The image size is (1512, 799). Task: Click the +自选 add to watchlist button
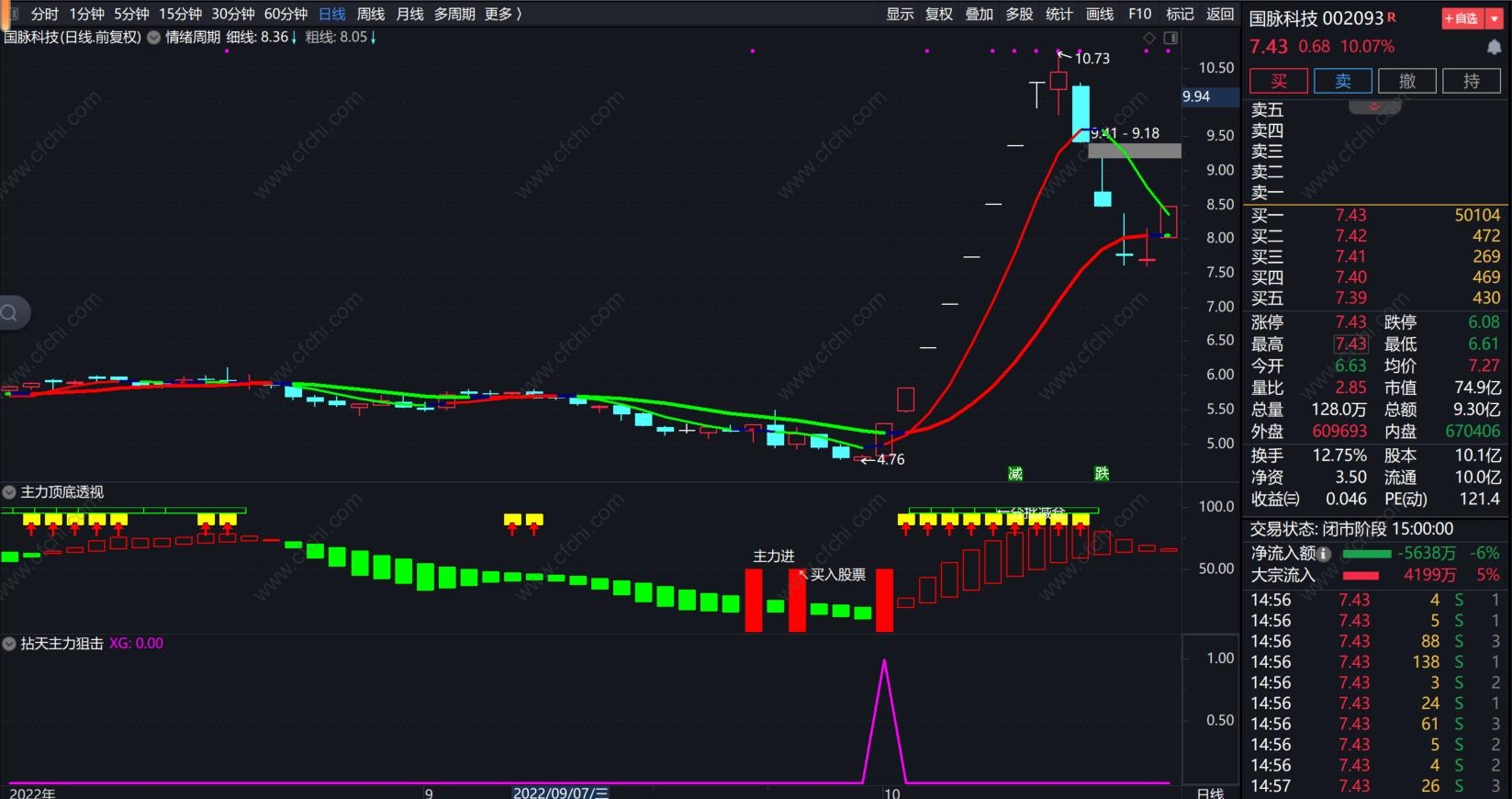coord(1462,18)
